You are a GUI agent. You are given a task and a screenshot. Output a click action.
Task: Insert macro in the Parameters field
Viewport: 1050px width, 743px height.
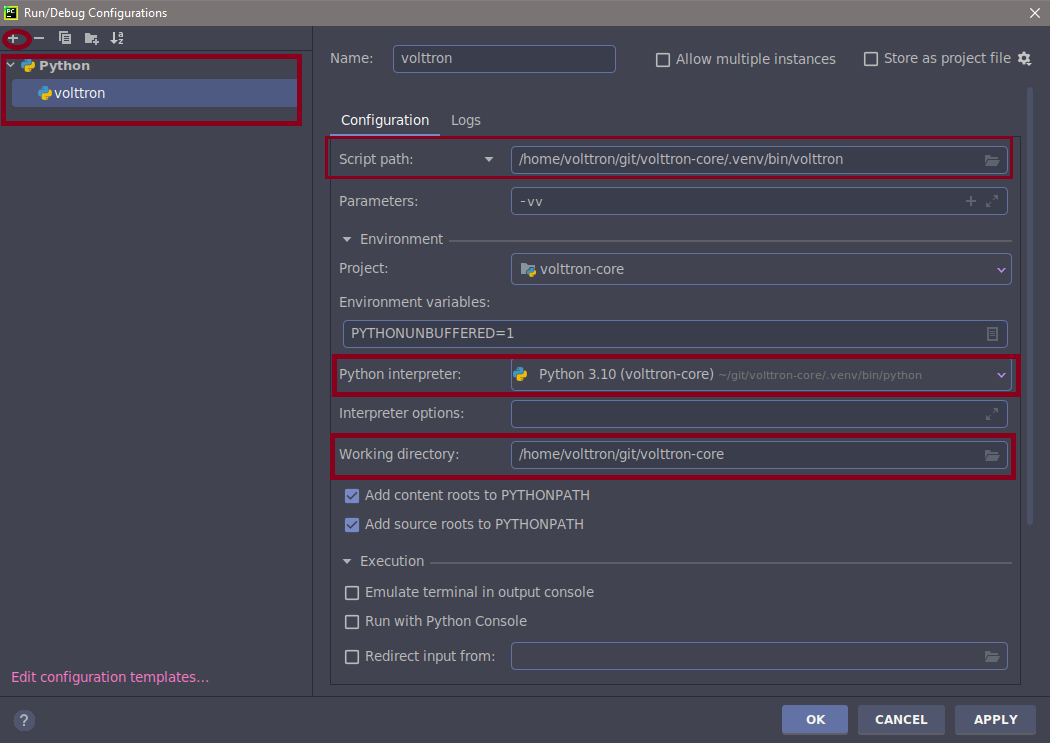pos(970,201)
